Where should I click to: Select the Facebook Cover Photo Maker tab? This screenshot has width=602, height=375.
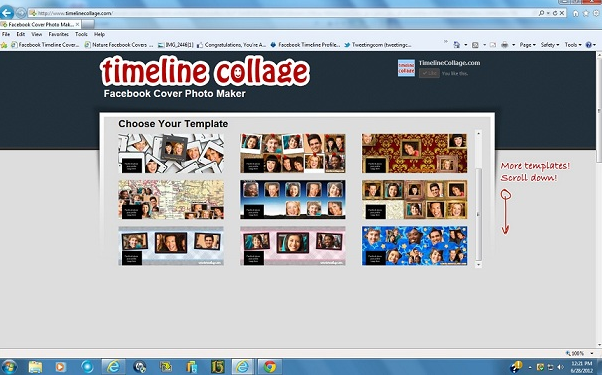(x=40, y=24)
